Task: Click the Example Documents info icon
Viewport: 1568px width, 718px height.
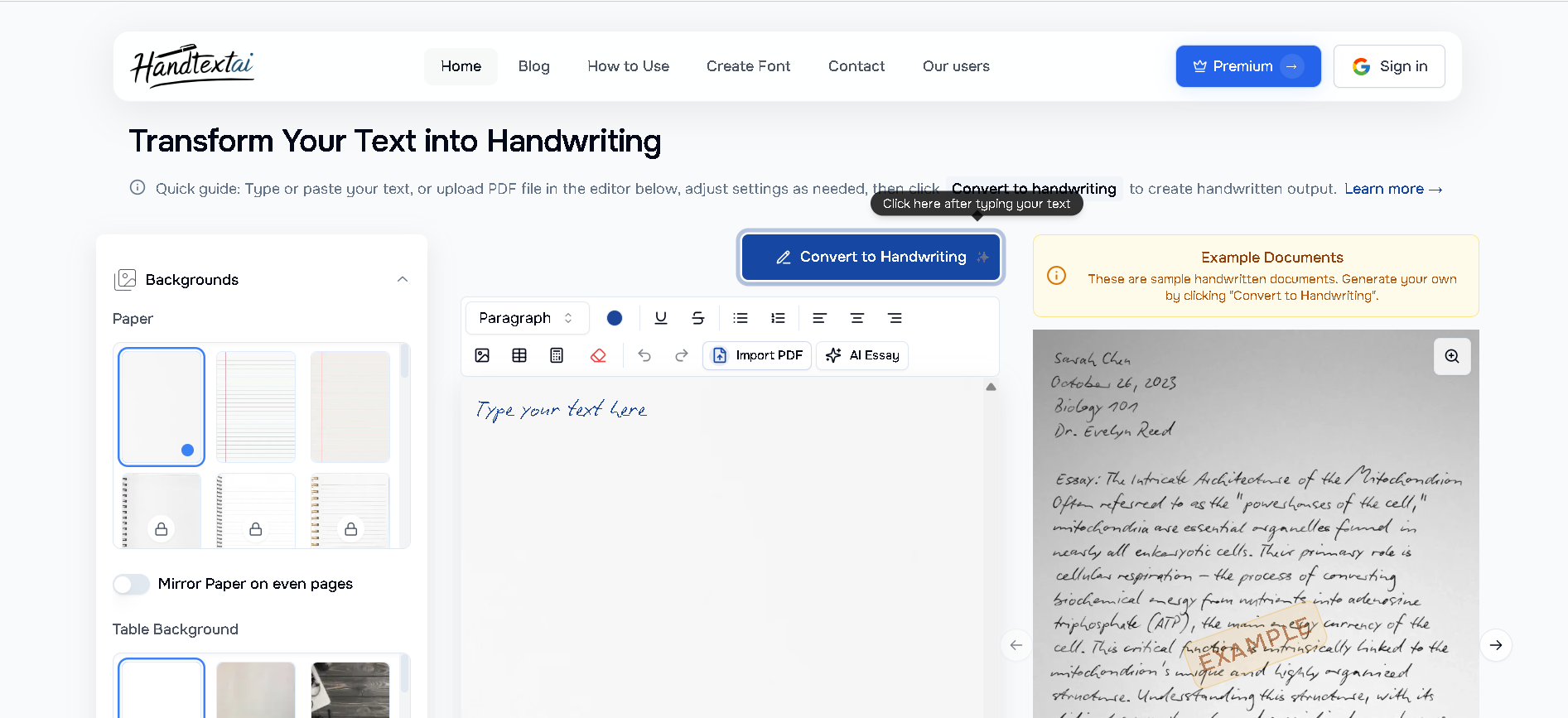Action: pyautogui.click(x=1057, y=275)
